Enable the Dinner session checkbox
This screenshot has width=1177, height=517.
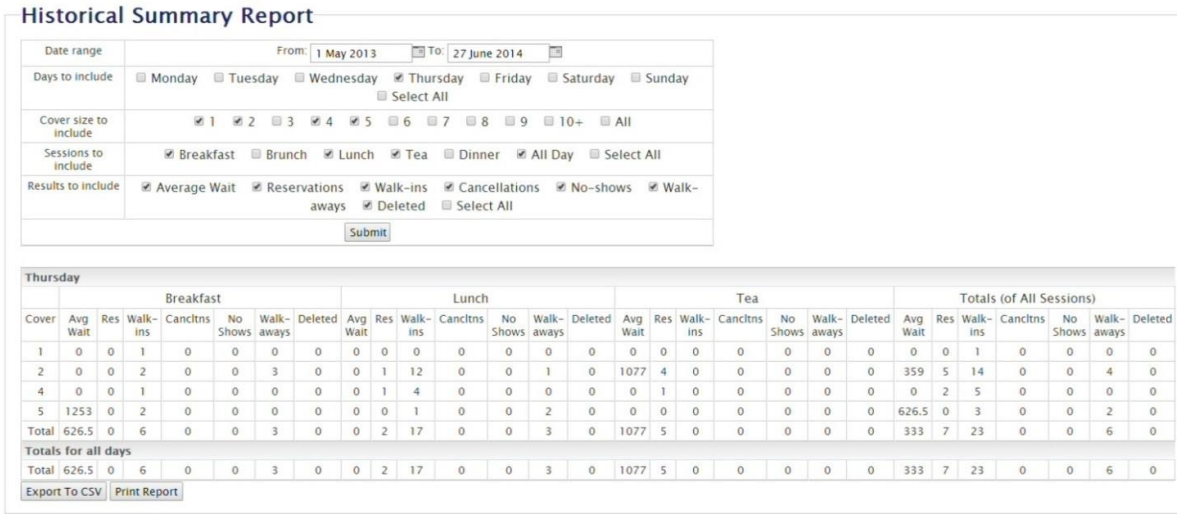pyautogui.click(x=449, y=155)
